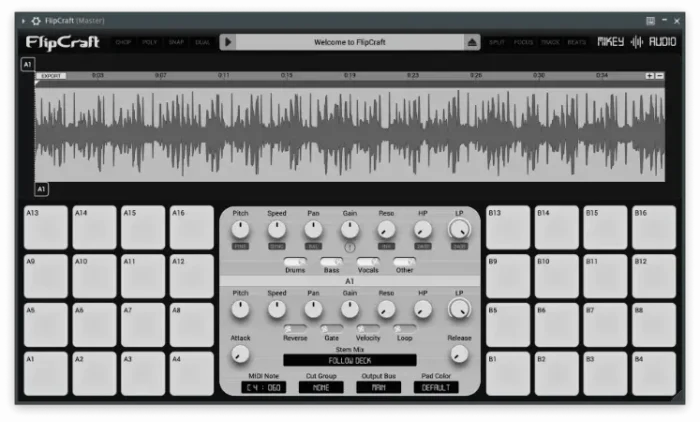The width and height of the screenshot is (700, 422).
Task: Click the help question mark under Gain
Action: pos(350,246)
